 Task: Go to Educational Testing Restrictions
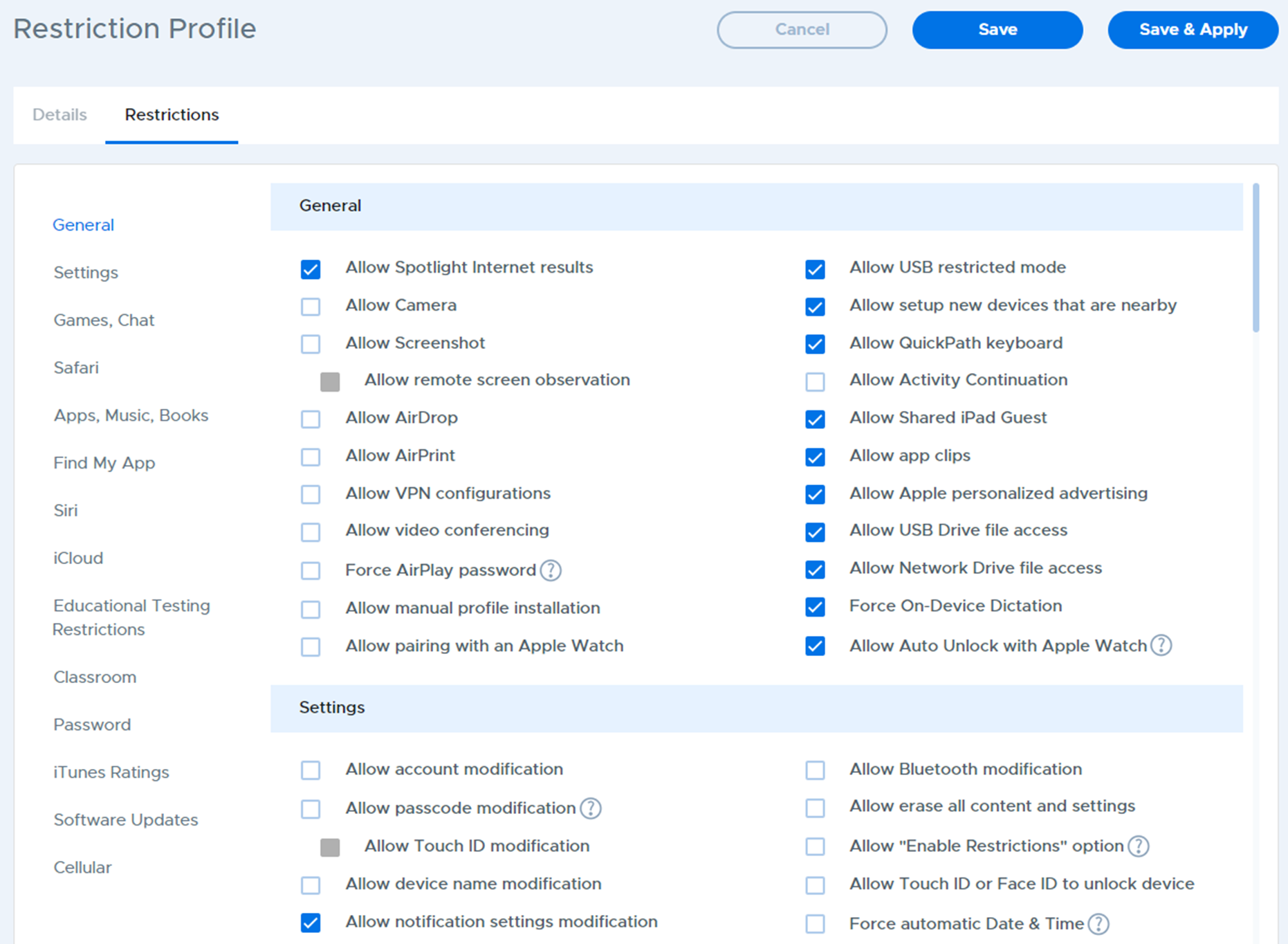tap(131, 617)
